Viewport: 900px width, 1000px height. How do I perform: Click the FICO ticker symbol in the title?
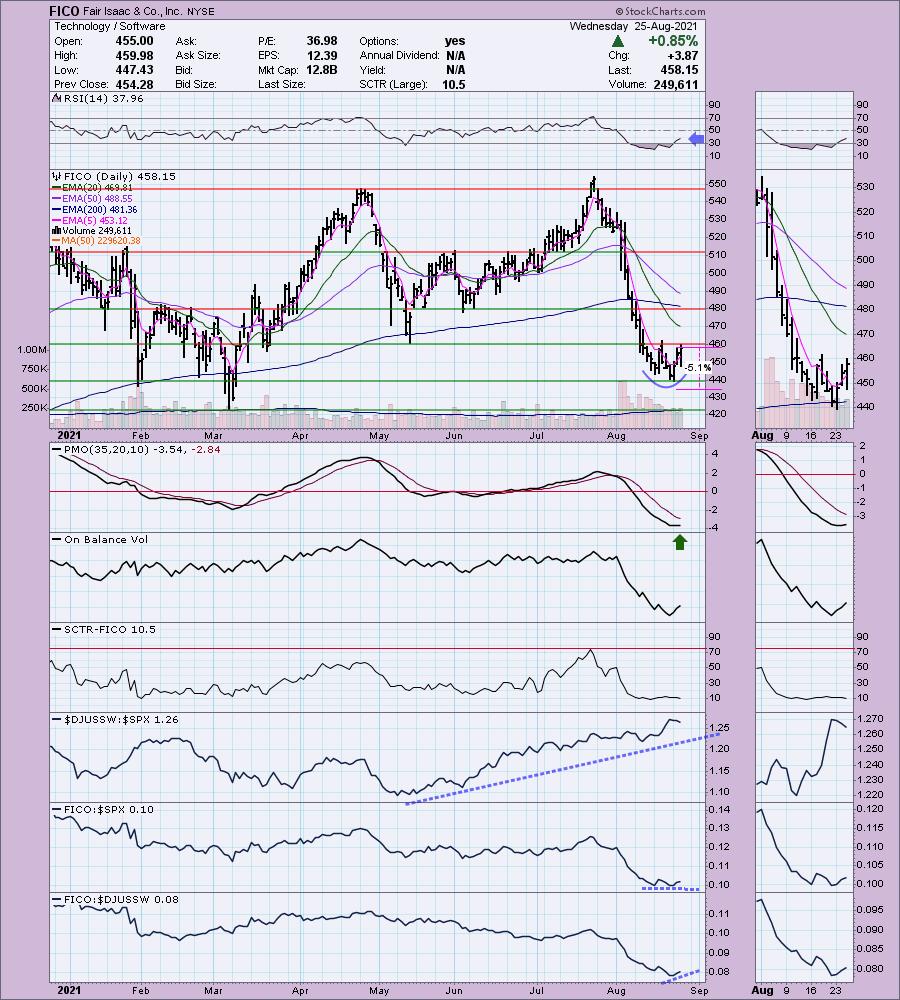coord(64,11)
